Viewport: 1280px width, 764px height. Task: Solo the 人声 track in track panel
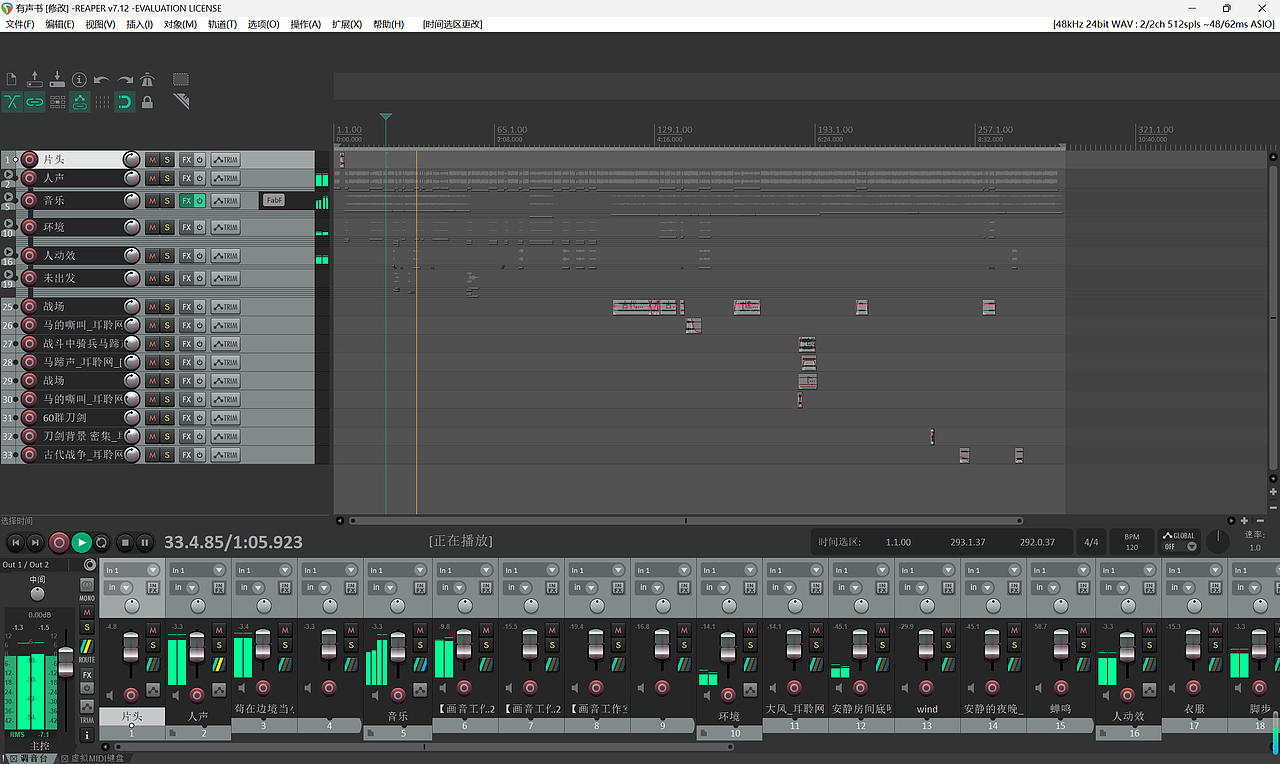pyautogui.click(x=167, y=179)
